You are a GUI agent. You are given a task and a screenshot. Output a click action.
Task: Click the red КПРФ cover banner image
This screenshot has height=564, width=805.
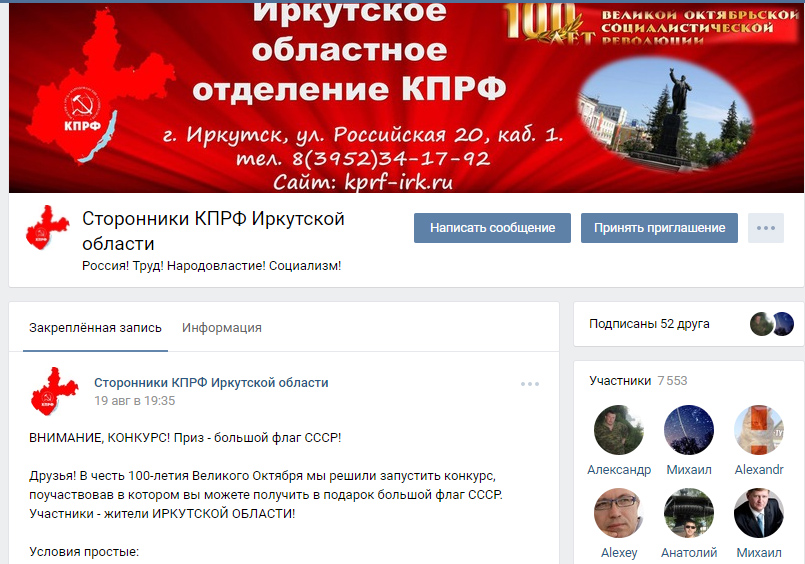click(x=406, y=98)
